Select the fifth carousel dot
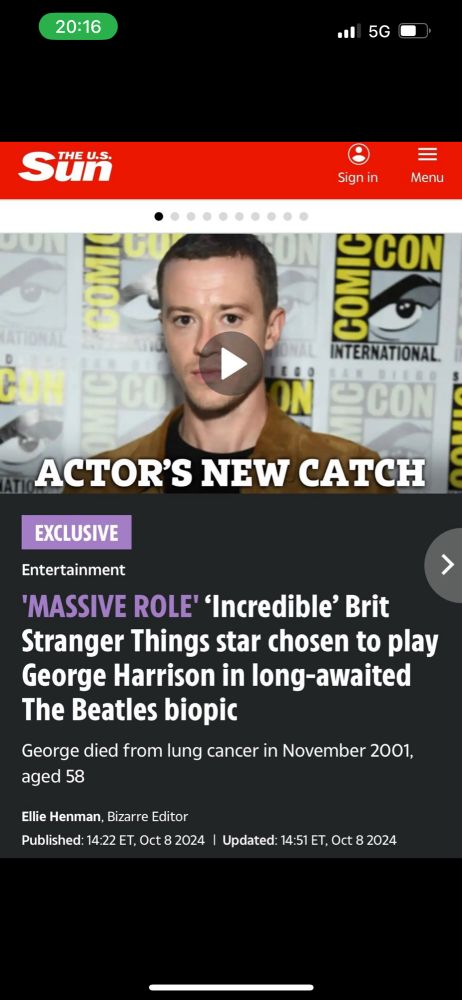462x1000 pixels. [x=223, y=216]
